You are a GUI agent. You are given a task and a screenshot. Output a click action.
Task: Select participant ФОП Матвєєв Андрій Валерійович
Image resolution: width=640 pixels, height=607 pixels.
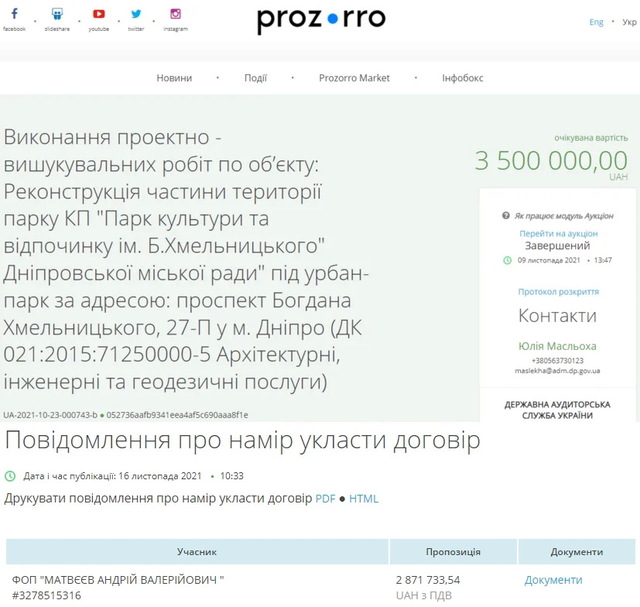click(x=118, y=580)
